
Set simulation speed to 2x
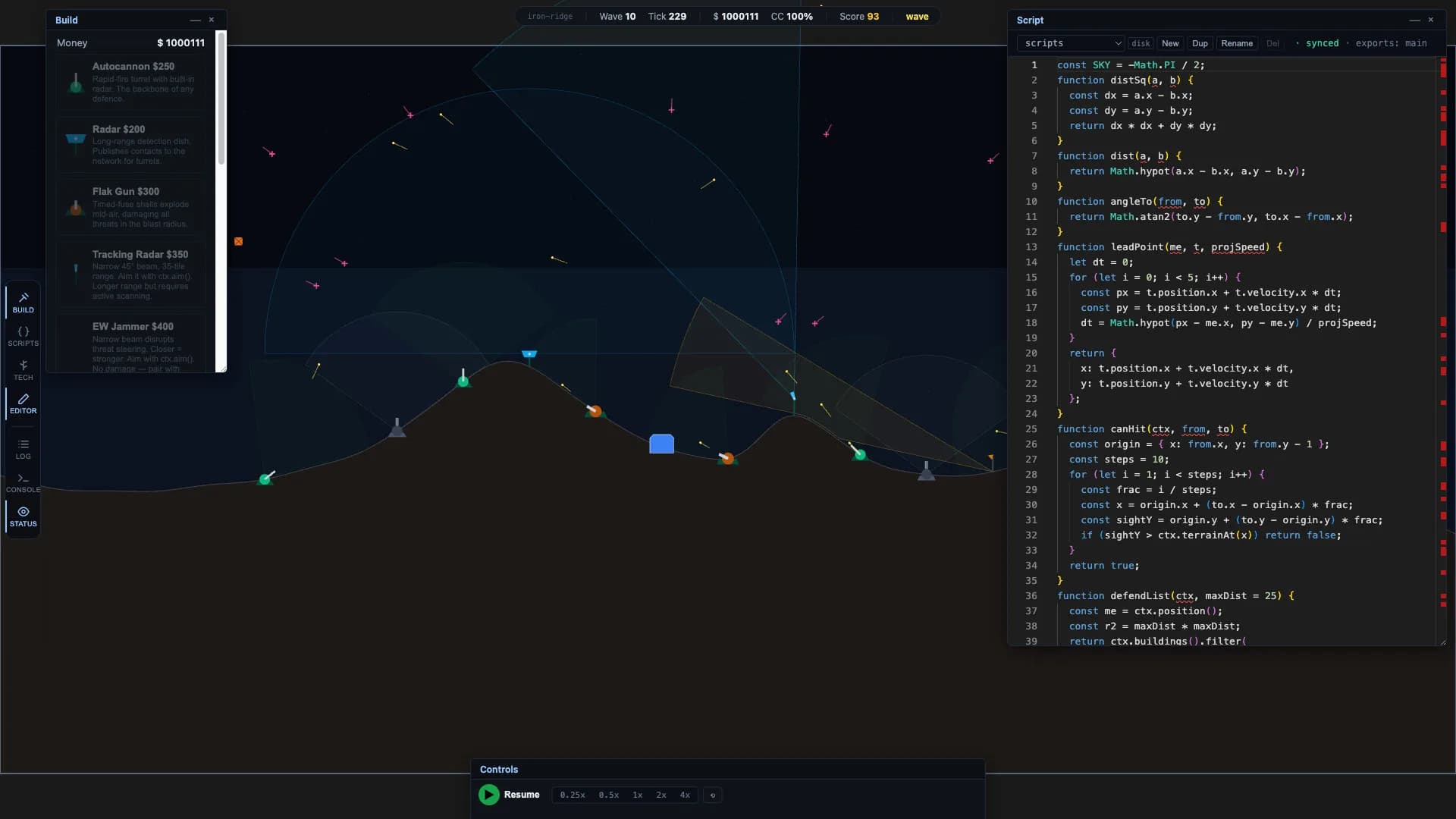tap(661, 795)
